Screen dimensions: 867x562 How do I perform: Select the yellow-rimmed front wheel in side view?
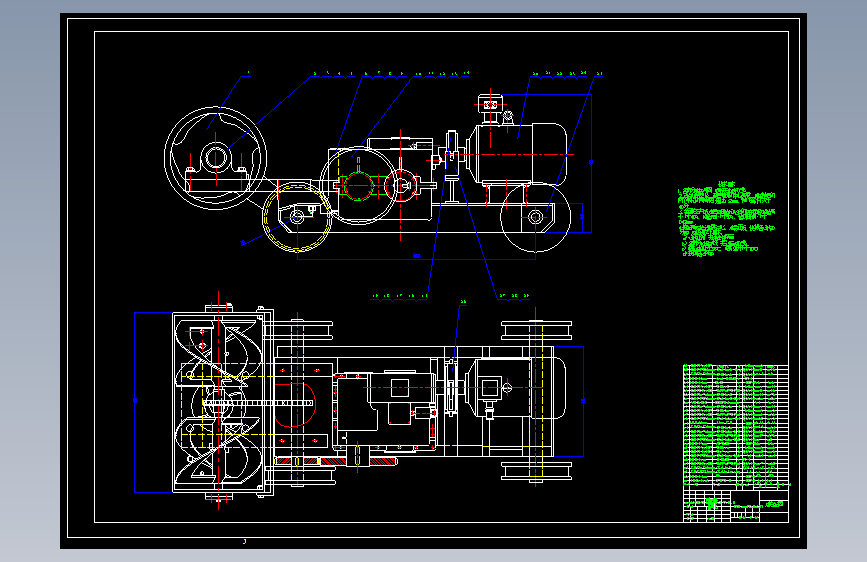297,217
